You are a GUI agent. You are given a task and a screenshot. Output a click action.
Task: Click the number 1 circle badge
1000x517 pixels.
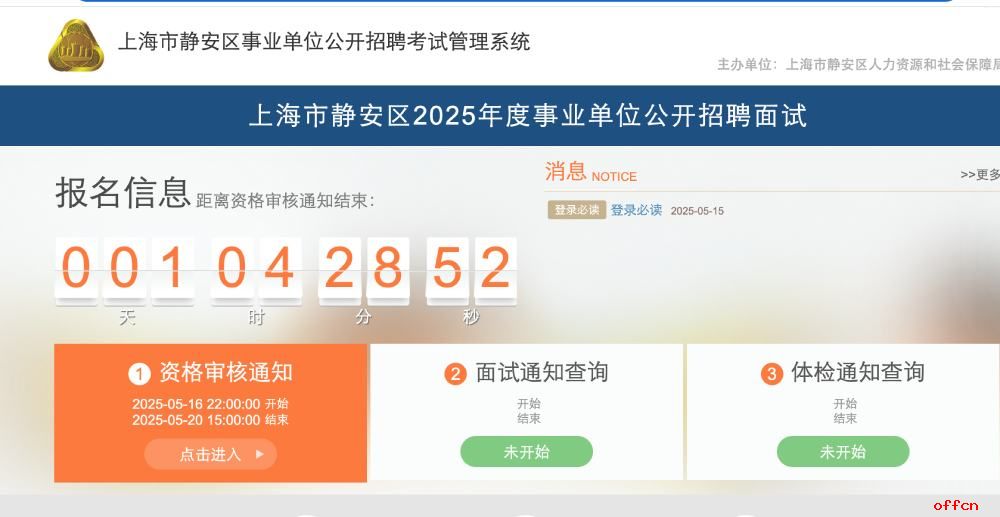pos(139,374)
